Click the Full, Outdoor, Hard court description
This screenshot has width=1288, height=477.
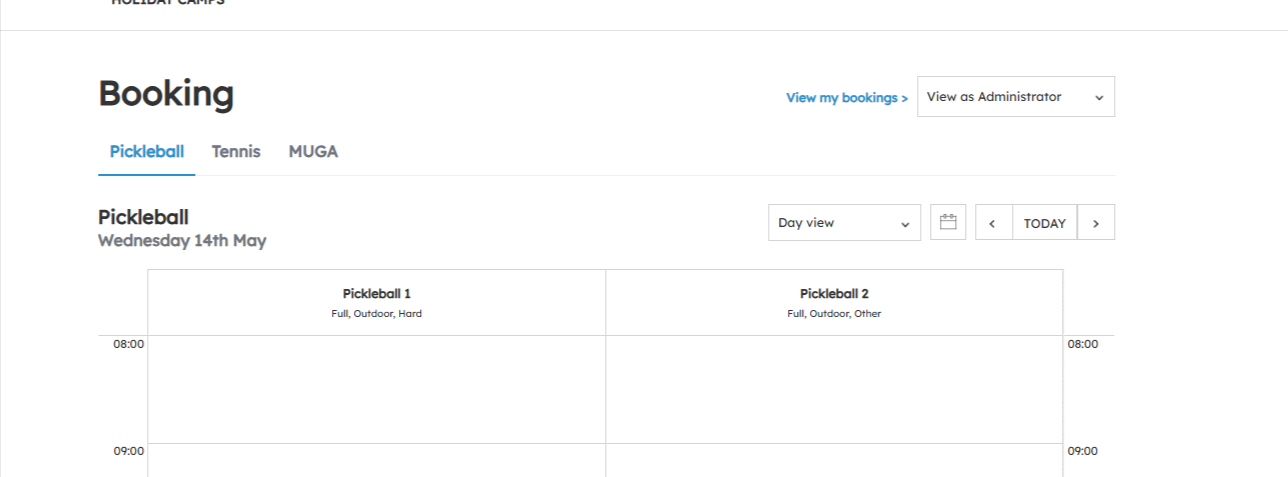377,314
